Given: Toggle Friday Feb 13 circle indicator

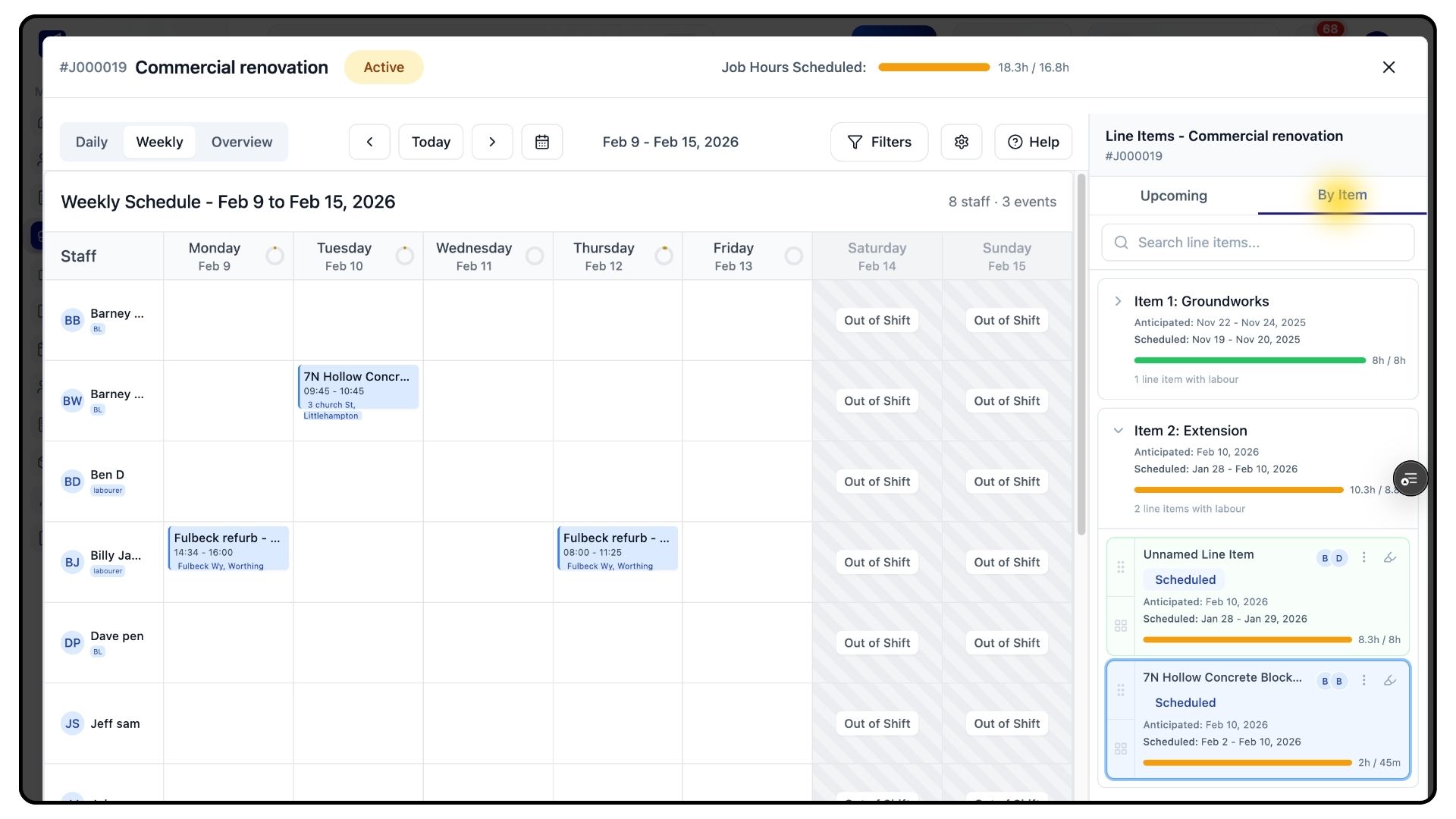Looking at the screenshot, I should [793, 256].
